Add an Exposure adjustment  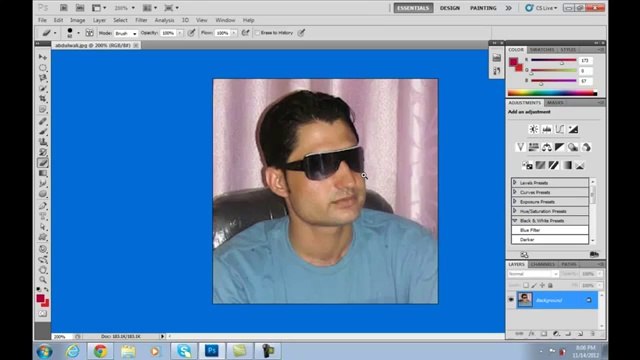(573, 129)
